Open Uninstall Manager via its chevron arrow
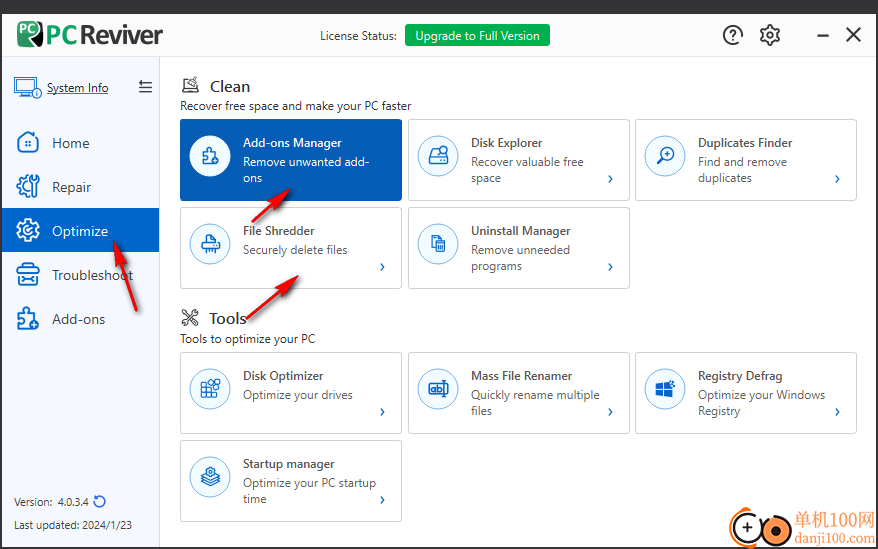Image resolution: width=878 pixels, height=549 pixels. (x=610, y=267)
